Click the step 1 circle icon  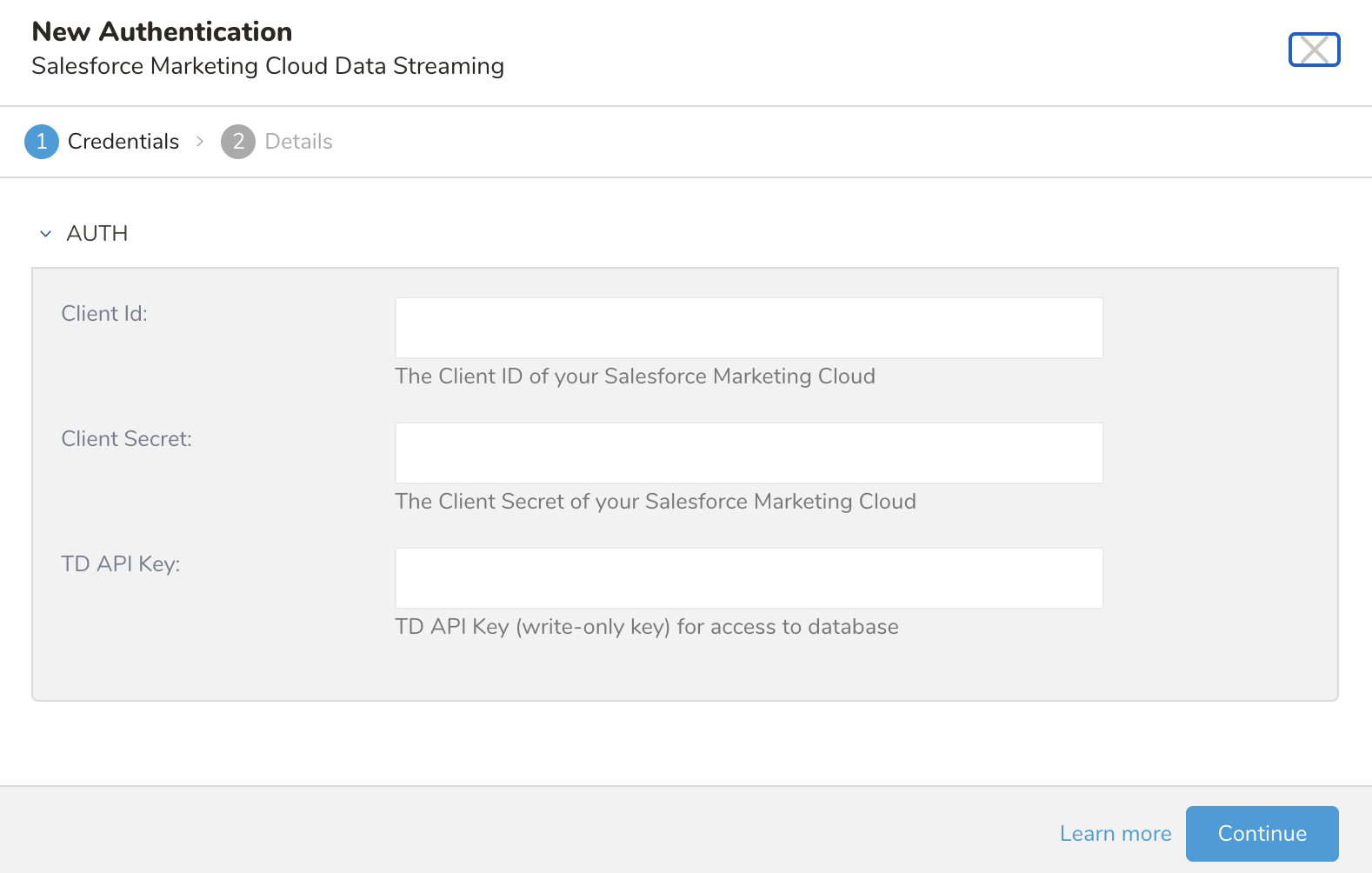coord(42,142)
